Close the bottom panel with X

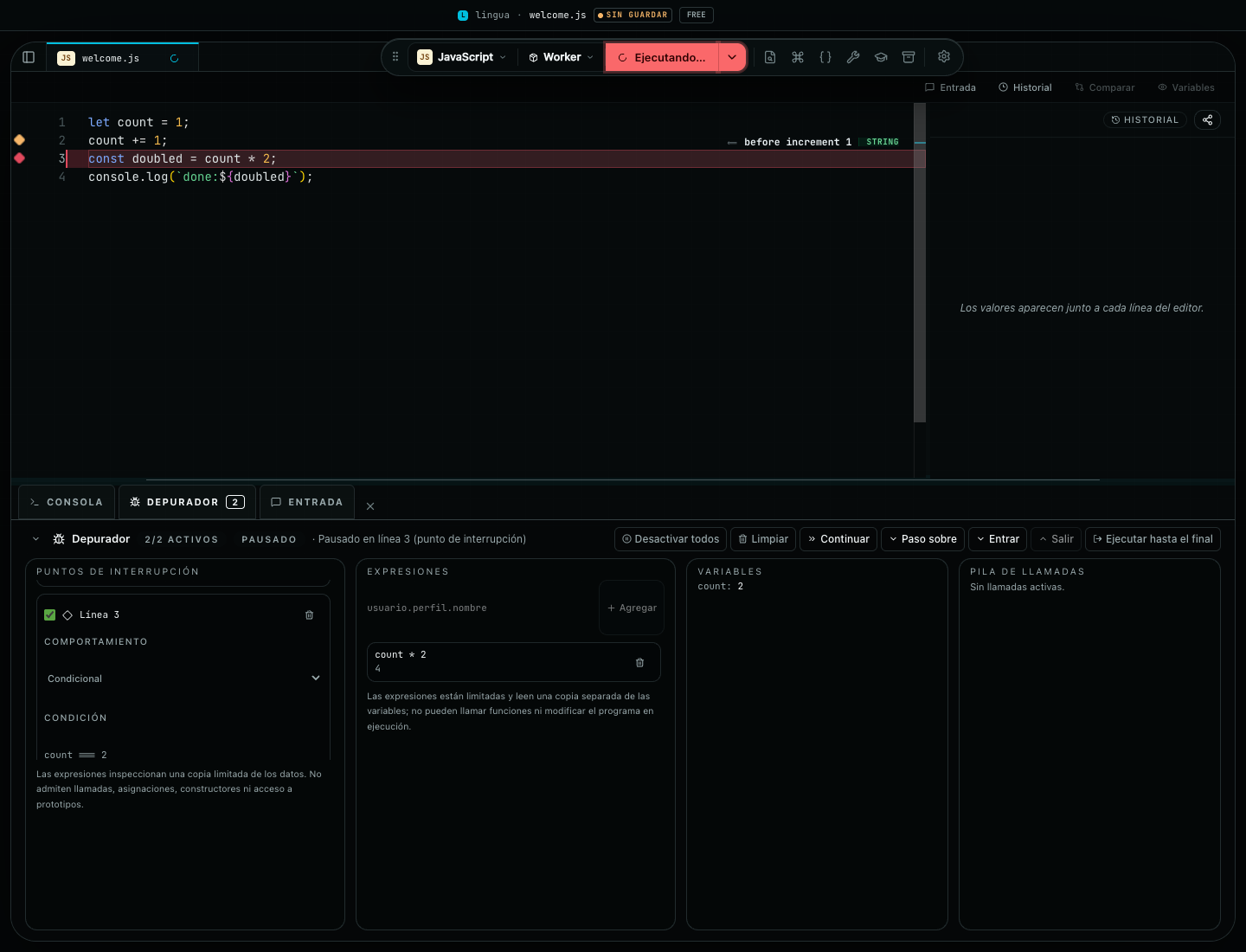tap(370, 506)
